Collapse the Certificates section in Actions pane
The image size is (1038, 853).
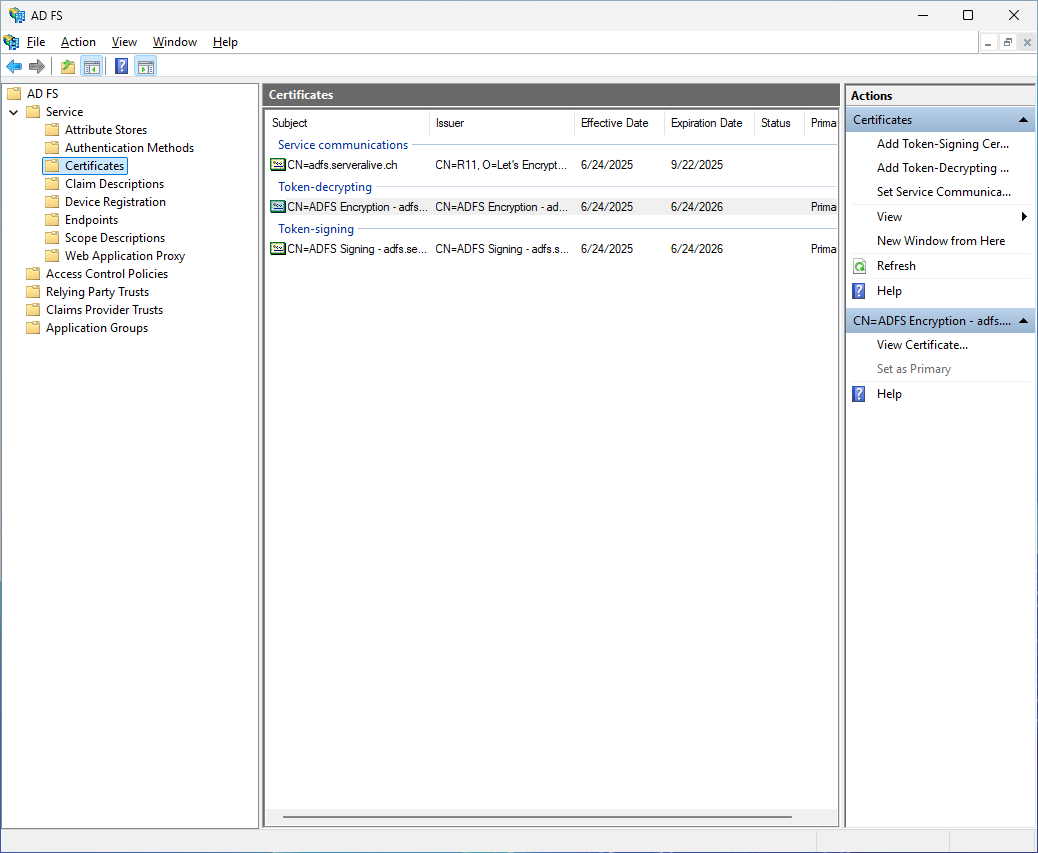point(1023,120)
